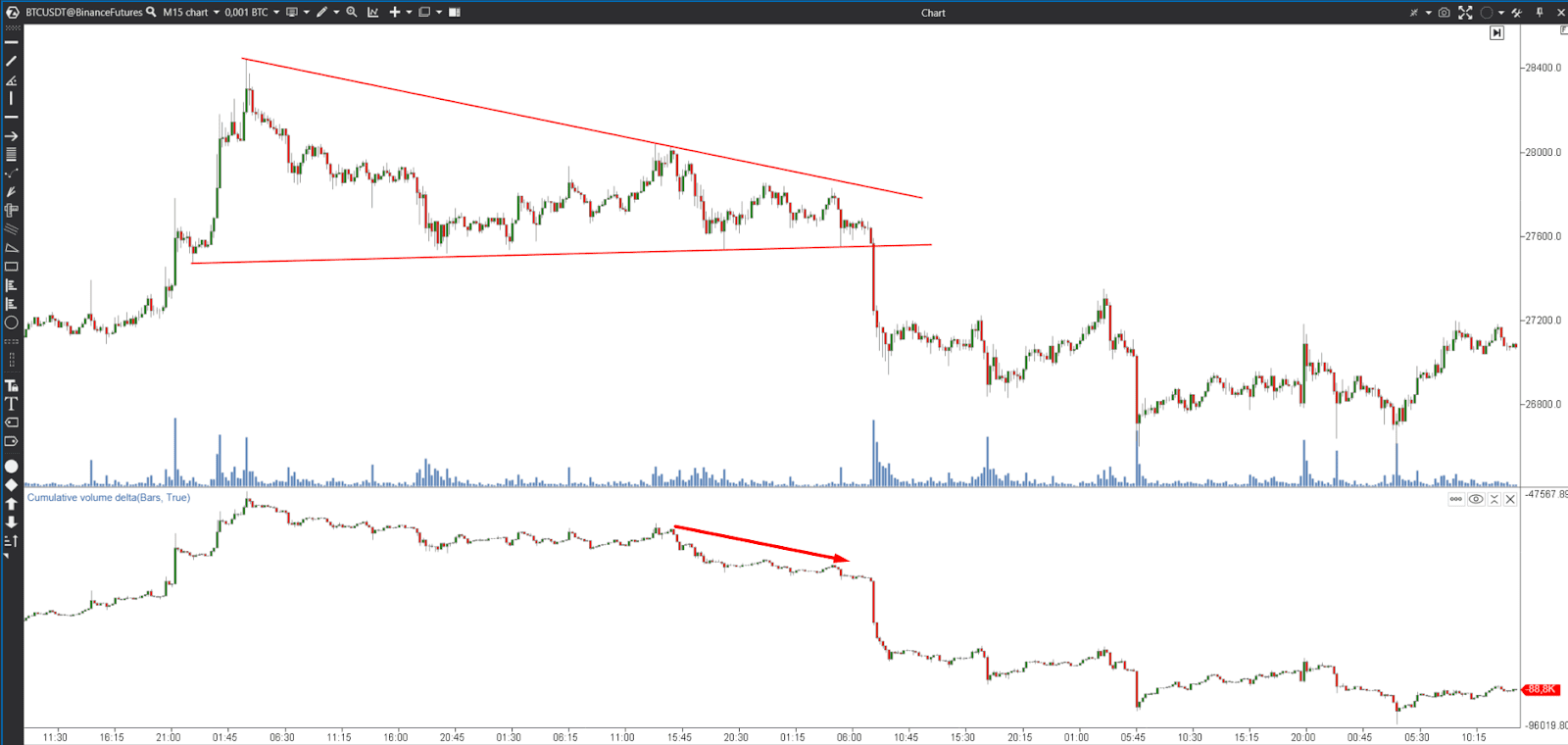Toggle the side panel layout icon

click(454, 12)
